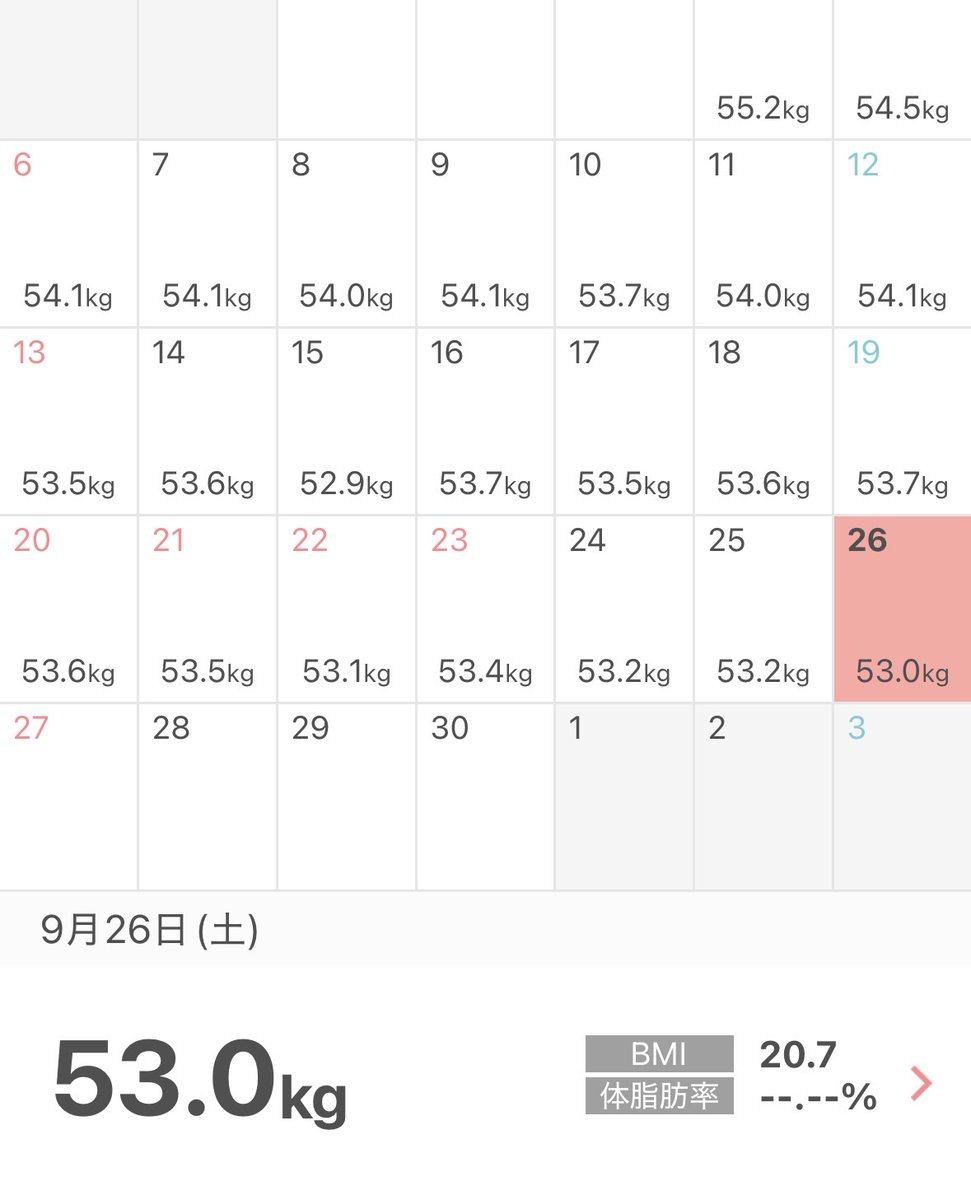Screen dimensions: 971x1200
Task: Tap October 3 greyed cell
Action: coord(902,797)
